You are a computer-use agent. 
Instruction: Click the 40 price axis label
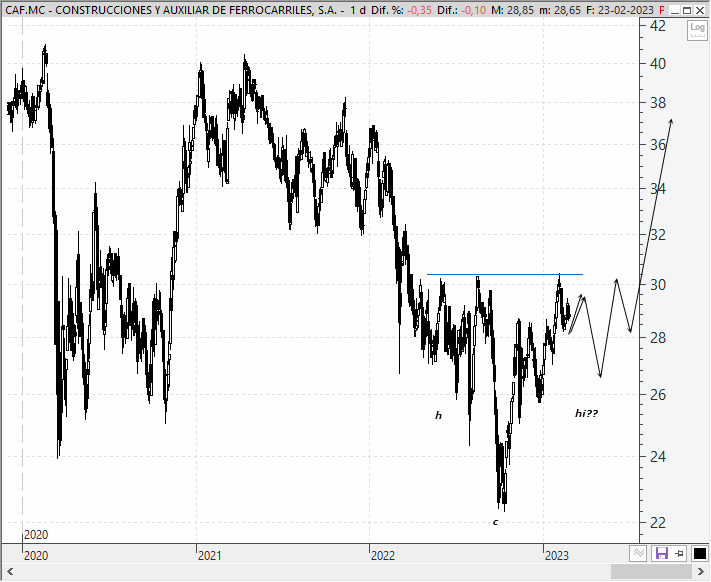[x=658, y=64]
